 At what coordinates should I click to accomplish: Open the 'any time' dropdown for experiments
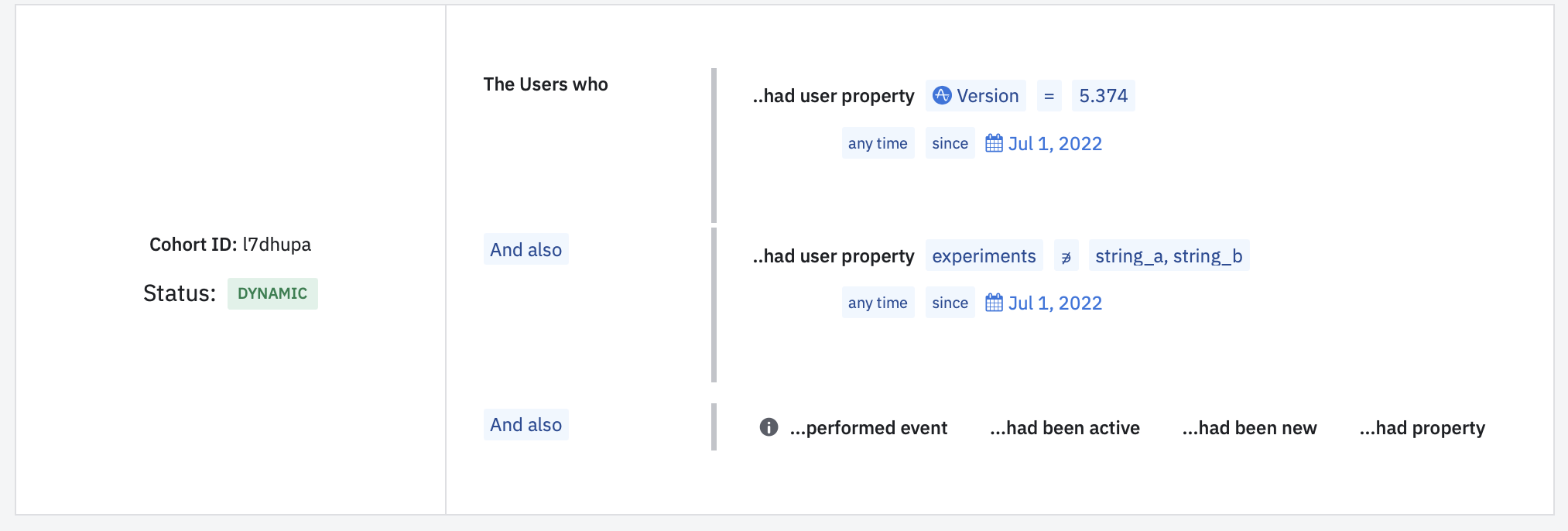click(x=878, y=303)
